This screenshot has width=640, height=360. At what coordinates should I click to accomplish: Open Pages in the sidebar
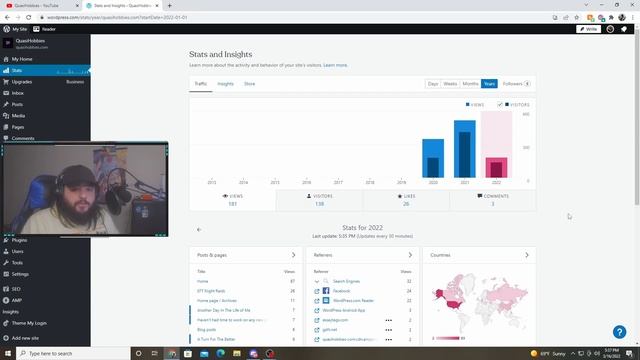[x=45, y=127]
